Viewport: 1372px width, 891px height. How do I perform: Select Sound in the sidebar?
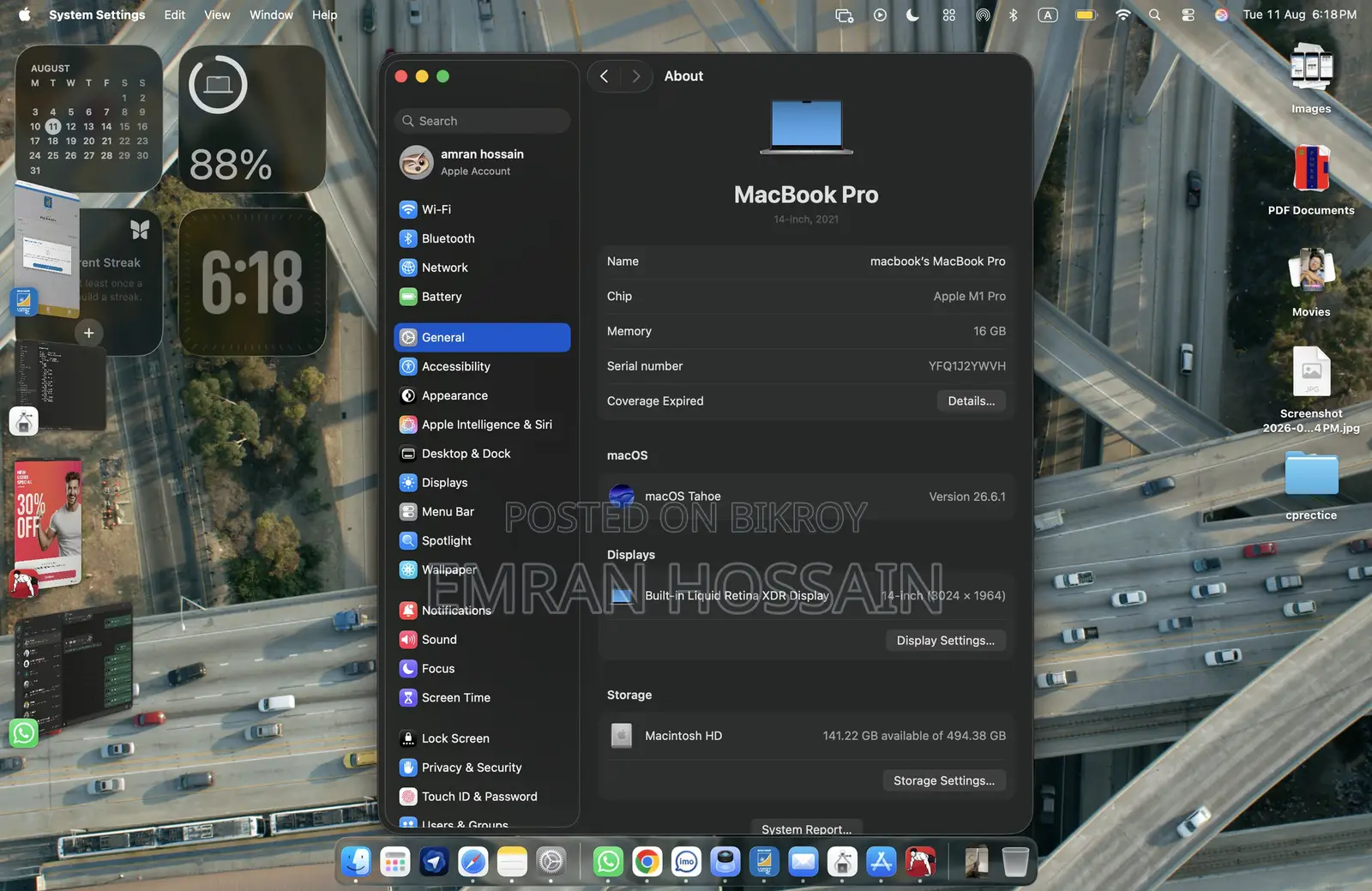click(482, 640)
